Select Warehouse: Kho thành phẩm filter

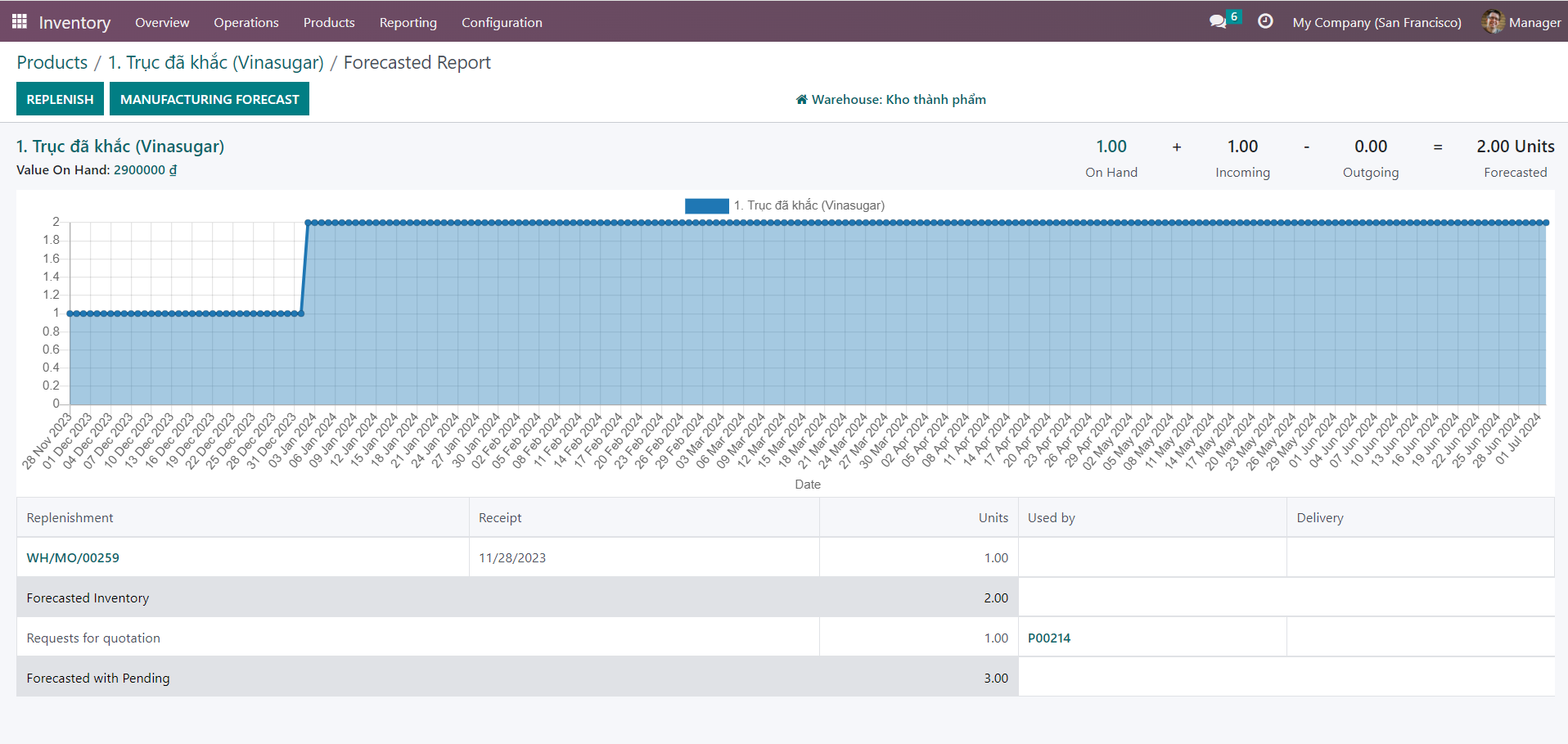[x=899, y=100]
